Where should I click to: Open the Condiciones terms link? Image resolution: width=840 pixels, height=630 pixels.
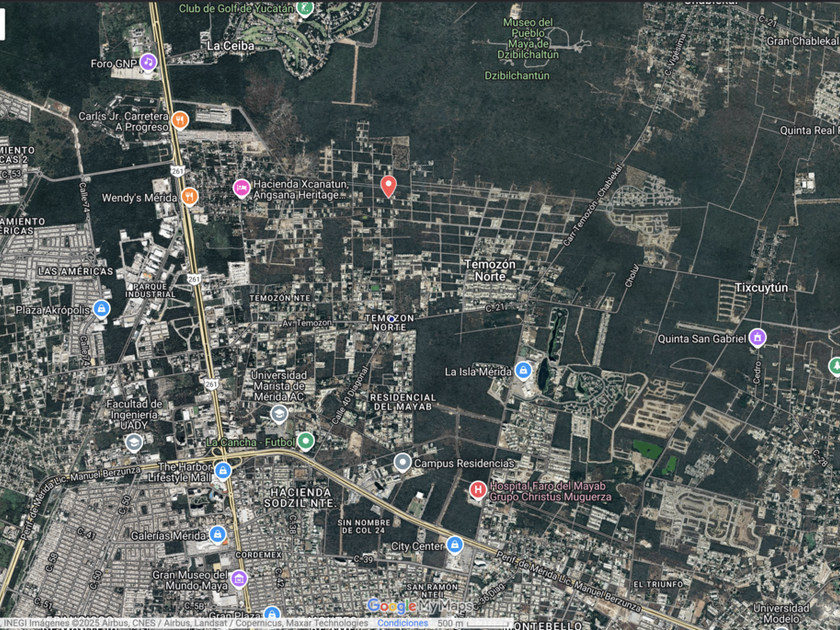[402, 623]
